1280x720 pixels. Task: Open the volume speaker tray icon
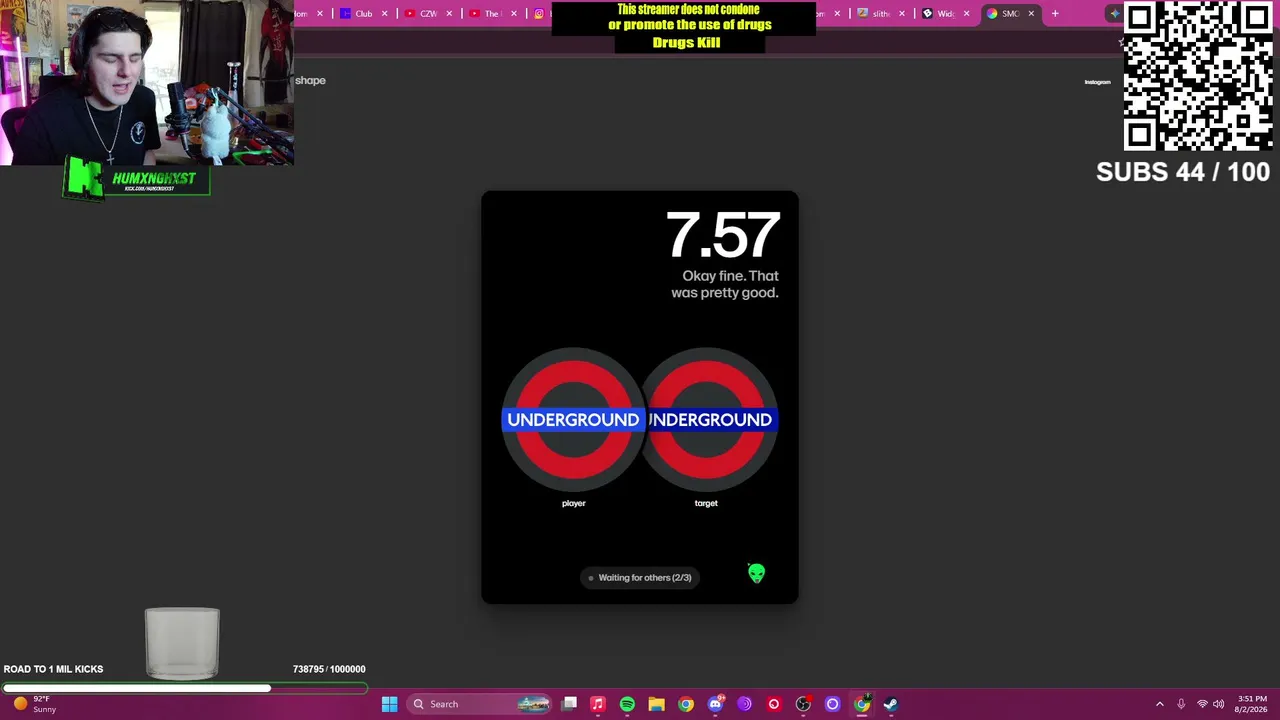click(1219, 704)
